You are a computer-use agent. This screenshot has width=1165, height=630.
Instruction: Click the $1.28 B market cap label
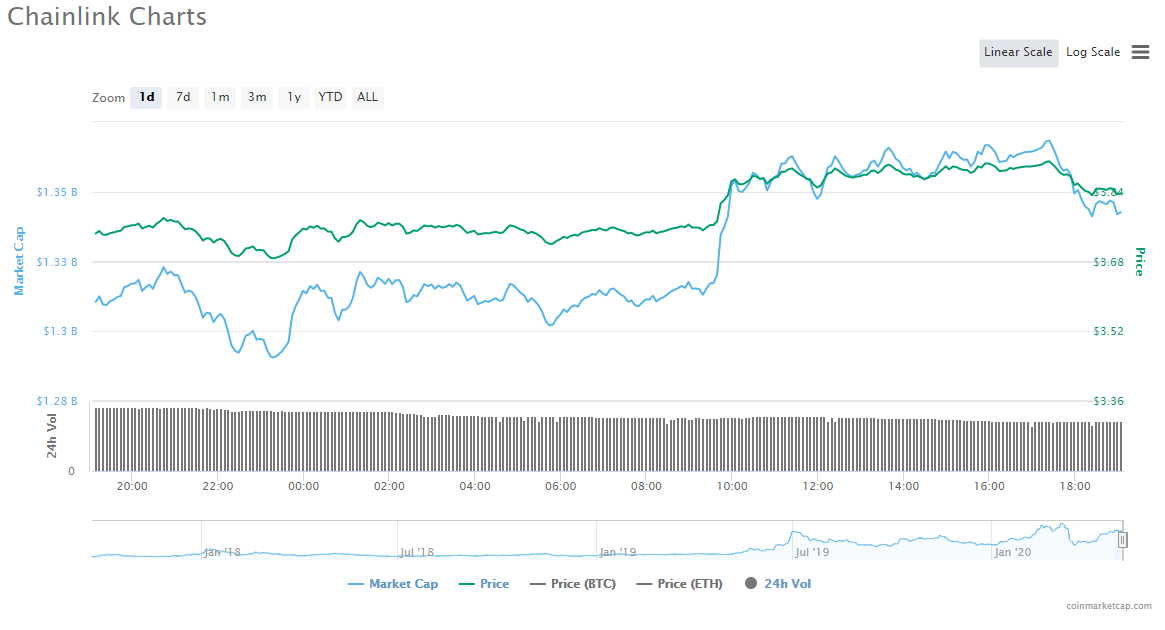(57, 401)
